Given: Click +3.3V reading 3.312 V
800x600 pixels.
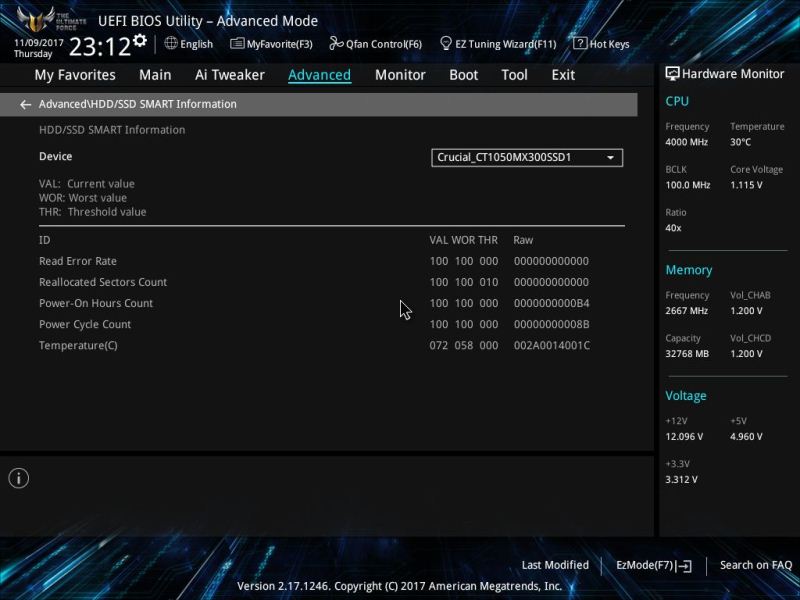Looking at the screenshot, I should pos(682,480).
